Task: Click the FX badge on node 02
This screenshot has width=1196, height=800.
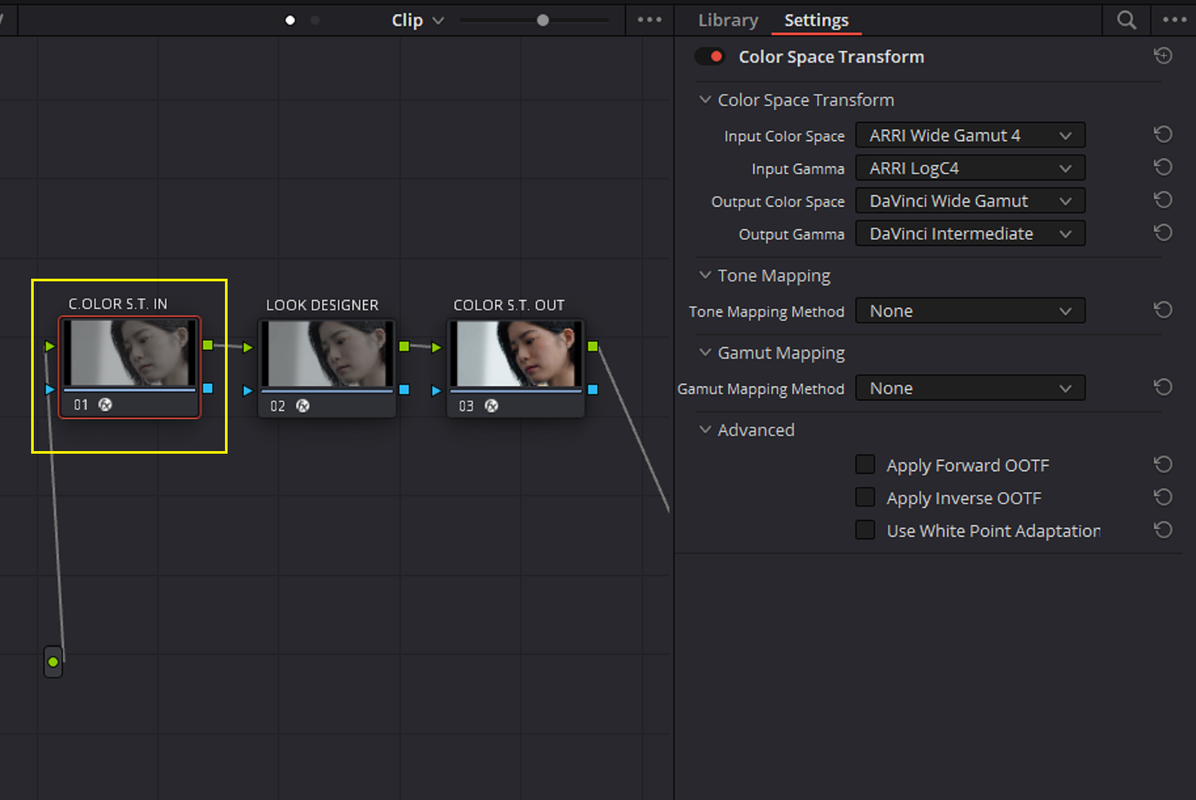Action: point(303,406)
